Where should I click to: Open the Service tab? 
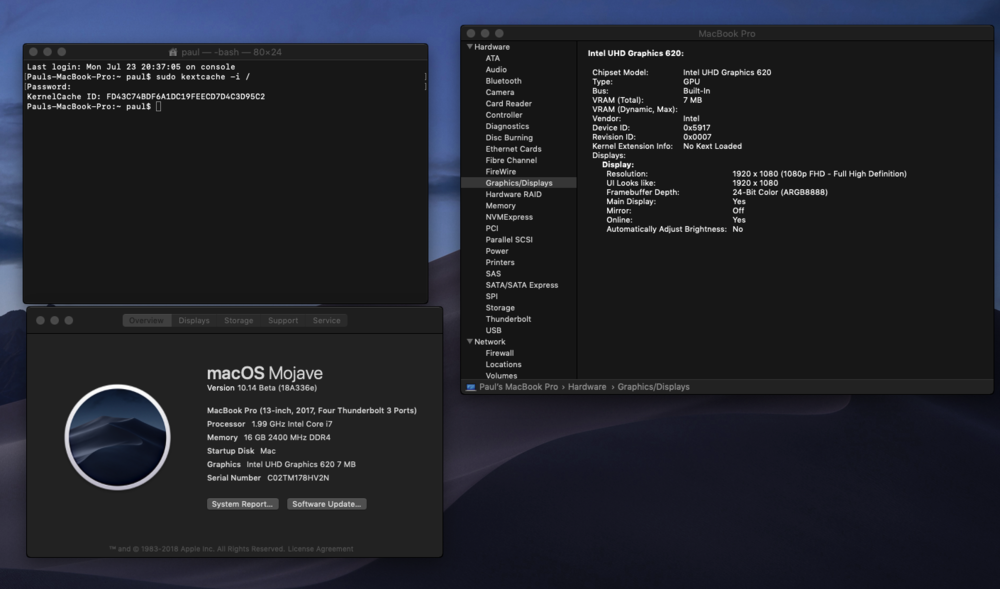(x=327, y=321)
